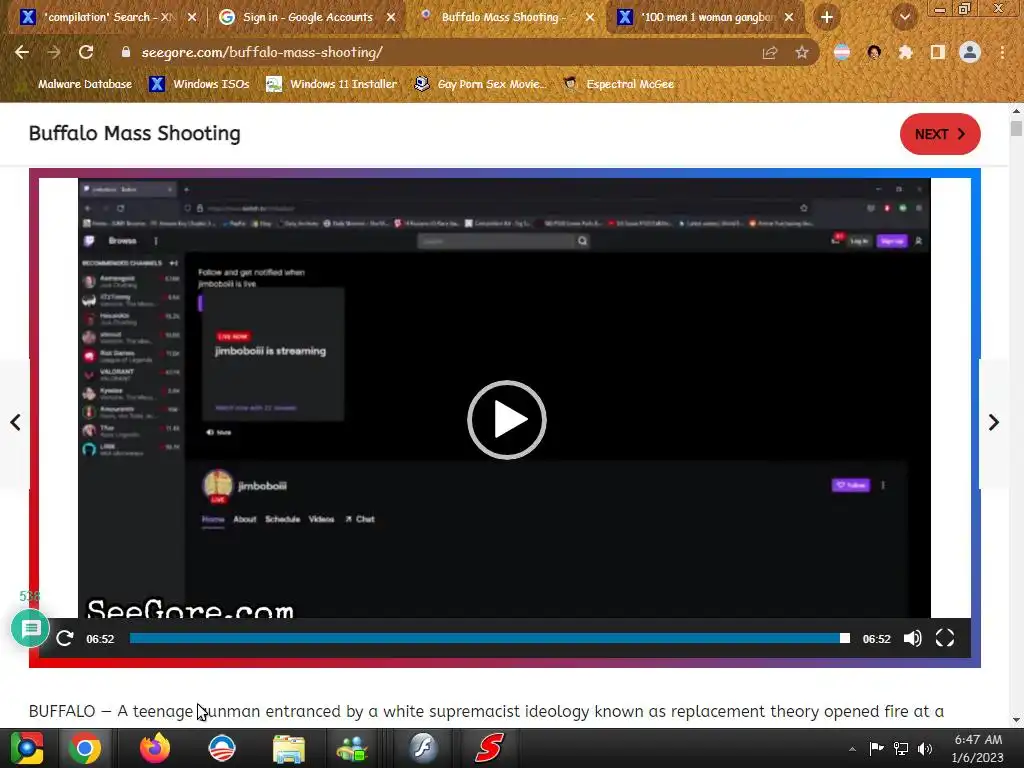Reload the page with the refresh icon

click(x=86, y=52)
